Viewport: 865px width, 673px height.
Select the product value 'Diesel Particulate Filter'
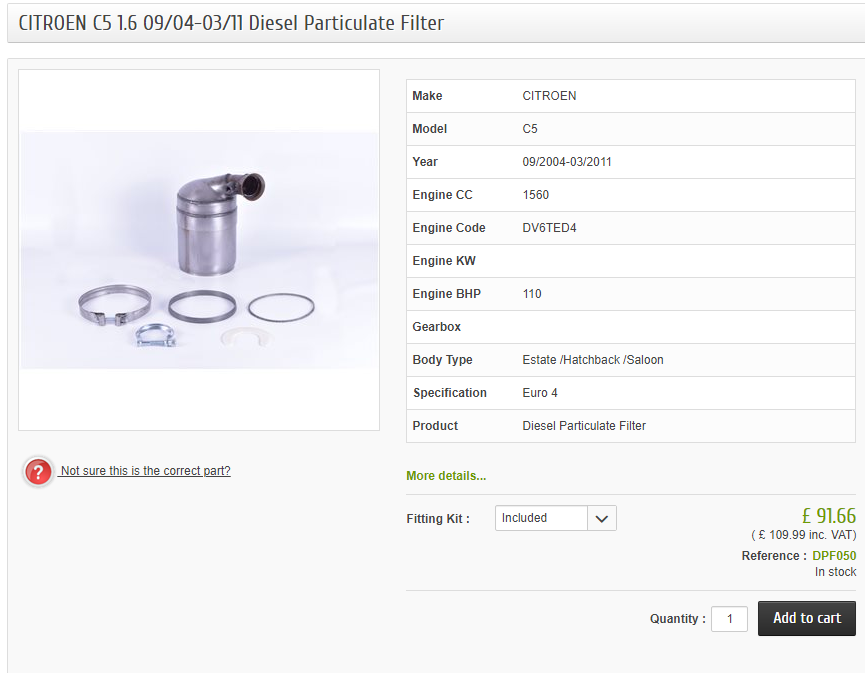(584, 426)
